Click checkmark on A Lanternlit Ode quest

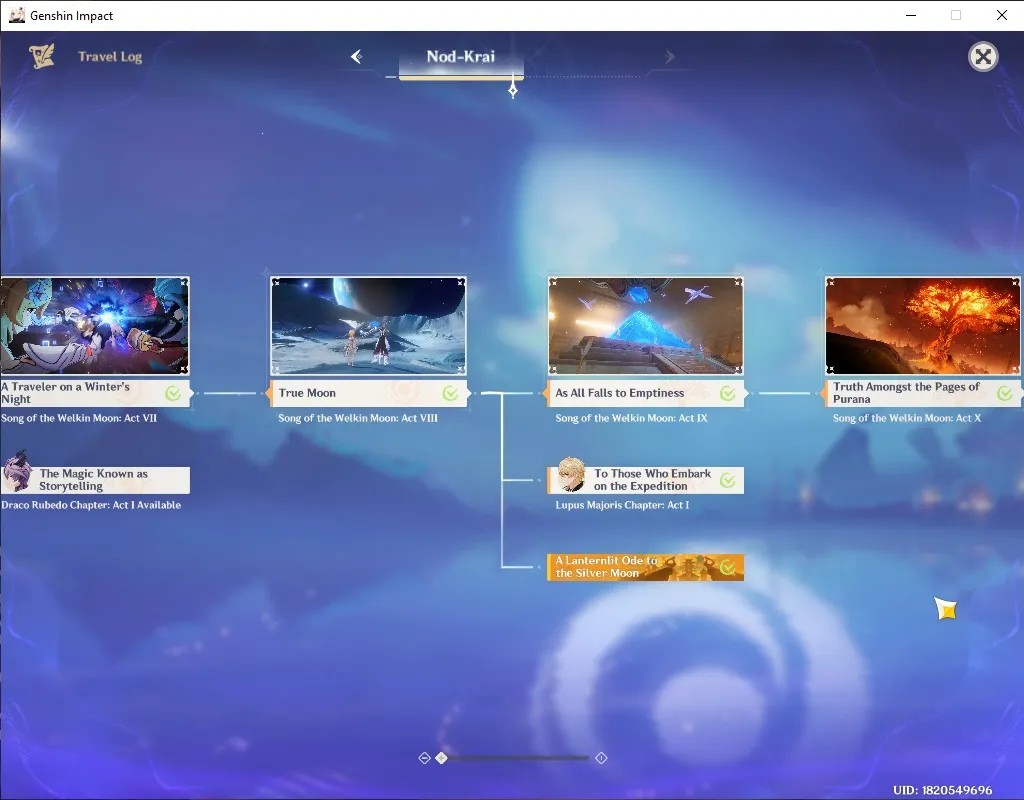point(728,568)
